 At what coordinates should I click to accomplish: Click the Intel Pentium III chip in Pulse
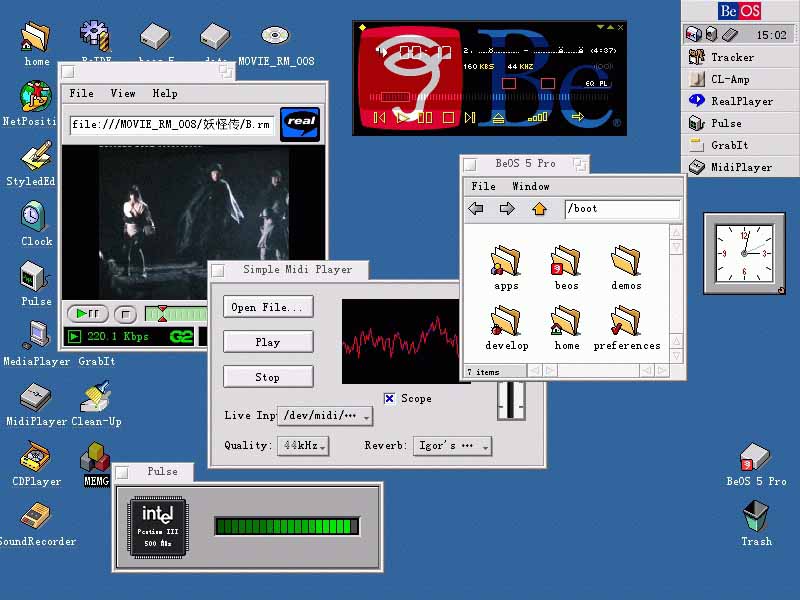click(x=158, y=528)
